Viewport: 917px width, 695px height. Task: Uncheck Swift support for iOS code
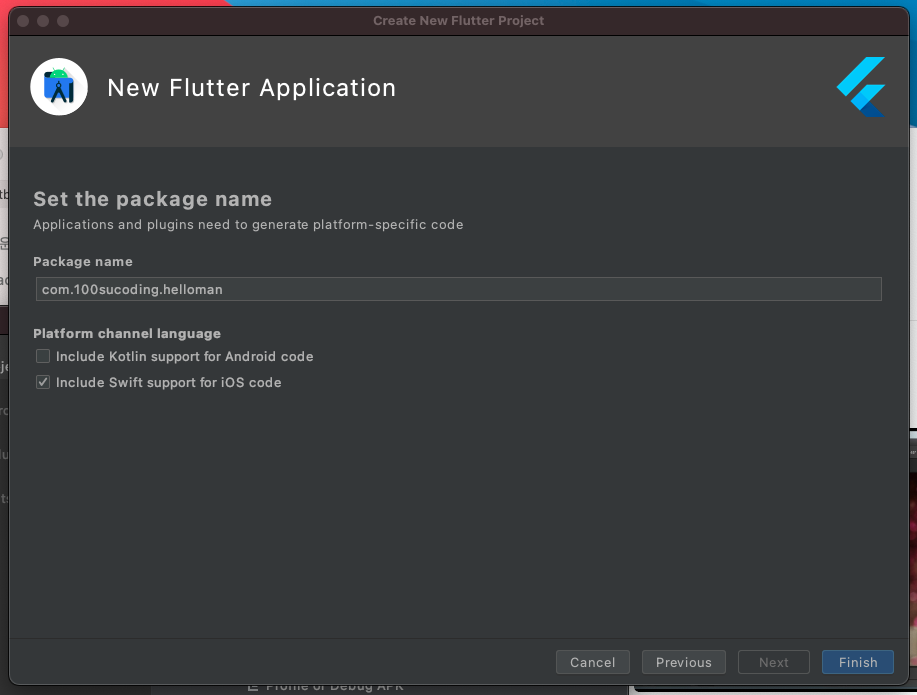[x=43, y=382]
